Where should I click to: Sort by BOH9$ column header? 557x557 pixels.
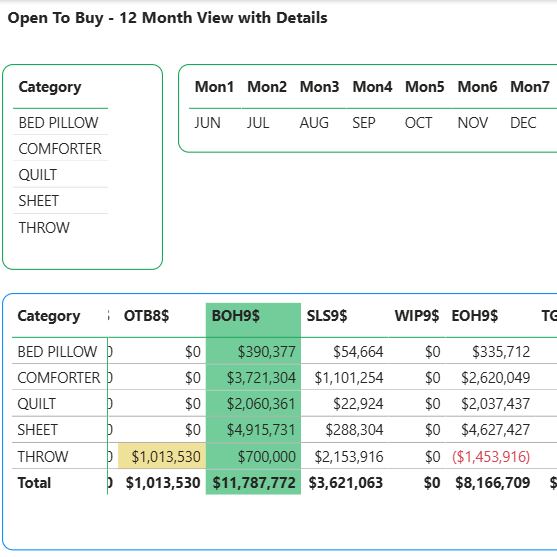coord(236,315)
